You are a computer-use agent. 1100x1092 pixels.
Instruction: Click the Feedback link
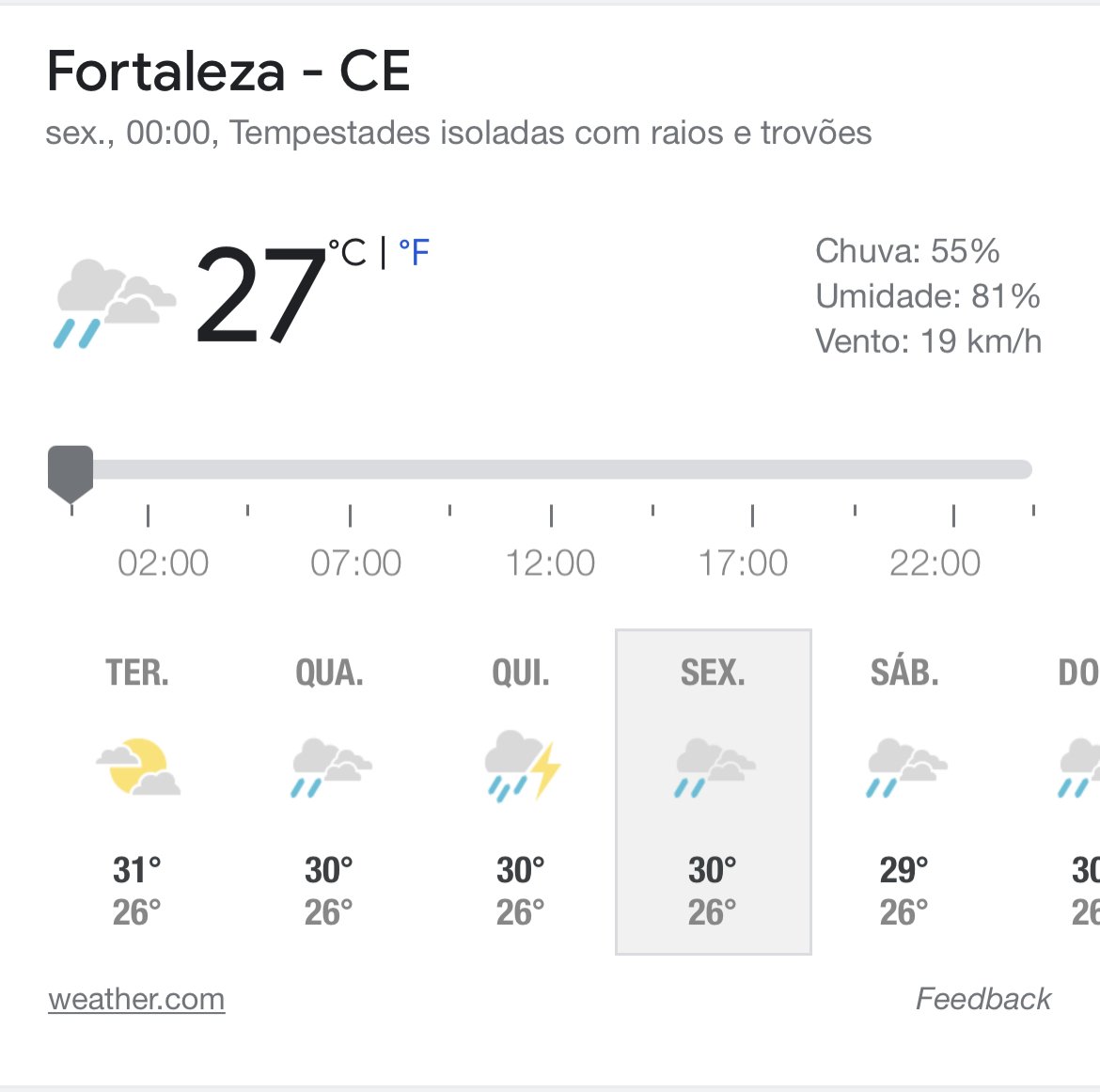coord(982,999)
